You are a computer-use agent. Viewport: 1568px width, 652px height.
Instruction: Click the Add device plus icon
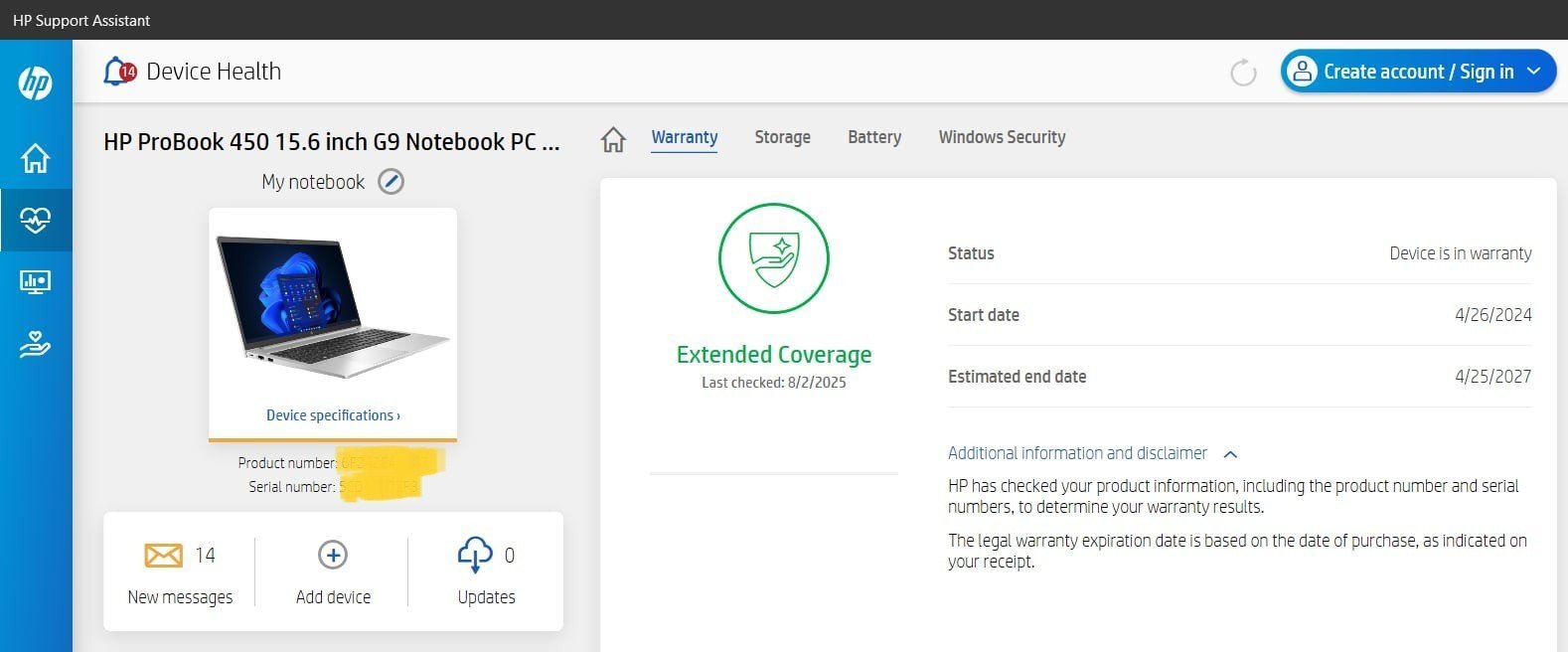pyautogui.click(x=333, y=555)
